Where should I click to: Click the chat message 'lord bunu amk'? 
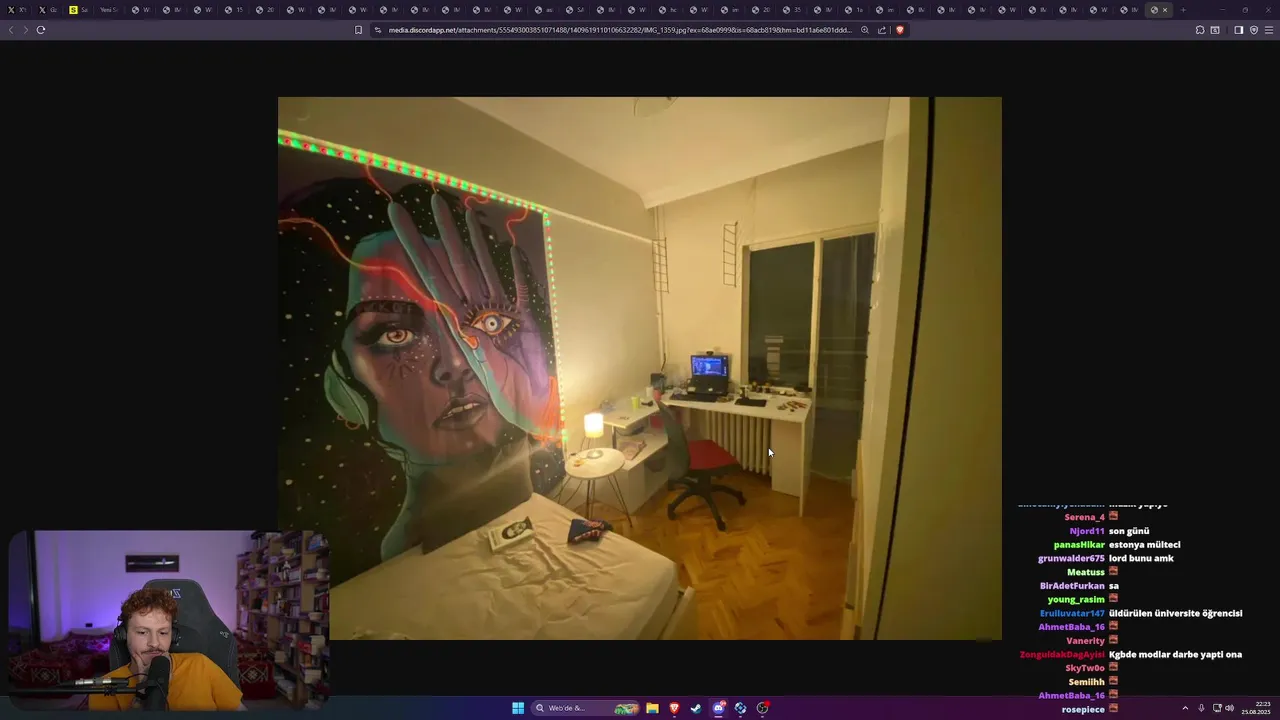pos(1141,559)
